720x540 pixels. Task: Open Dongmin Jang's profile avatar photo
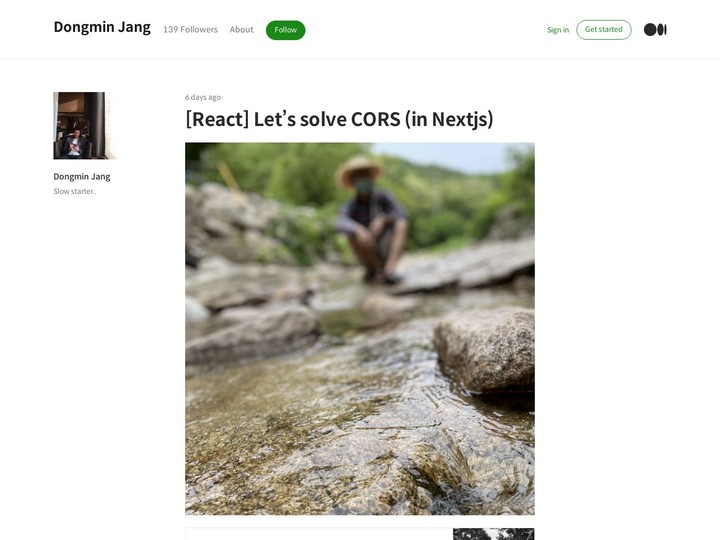click(x=79, y=126)
